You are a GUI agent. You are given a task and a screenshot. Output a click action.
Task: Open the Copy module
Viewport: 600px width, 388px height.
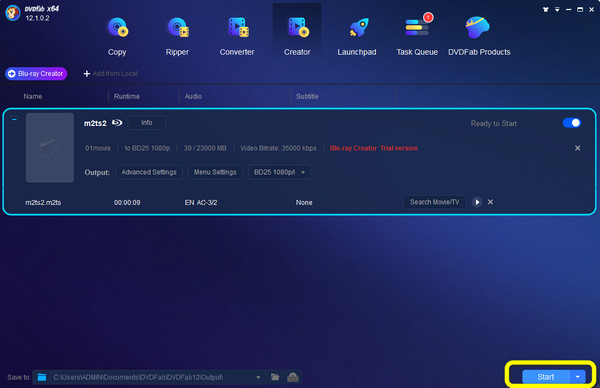point(117,36)
